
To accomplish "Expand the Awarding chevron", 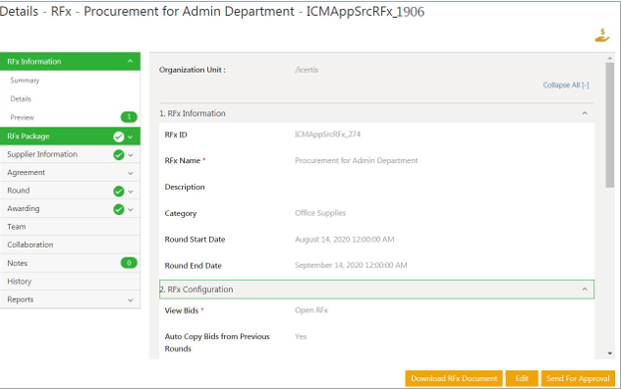I will pos(131,210).
